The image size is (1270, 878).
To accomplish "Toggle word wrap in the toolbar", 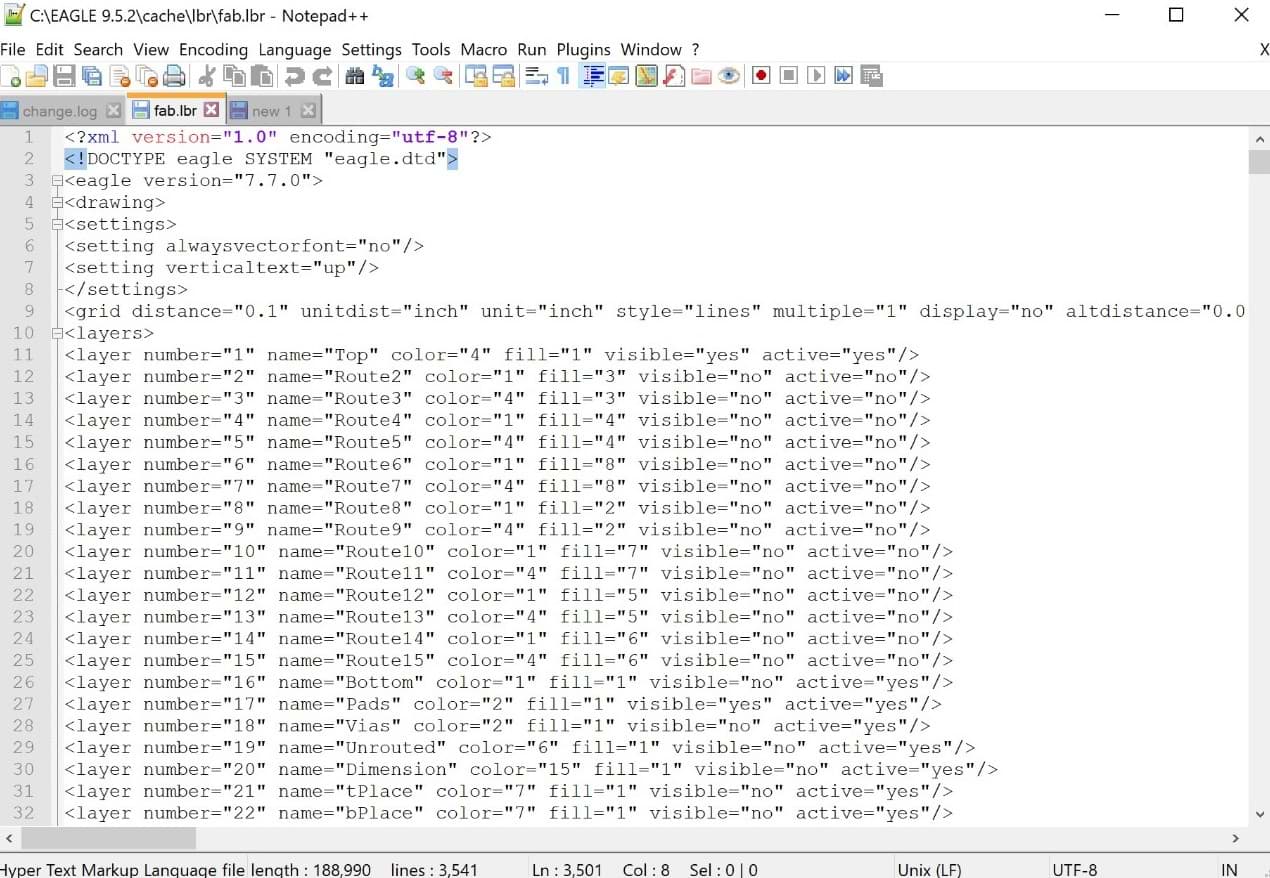I will tap(536, 76).
